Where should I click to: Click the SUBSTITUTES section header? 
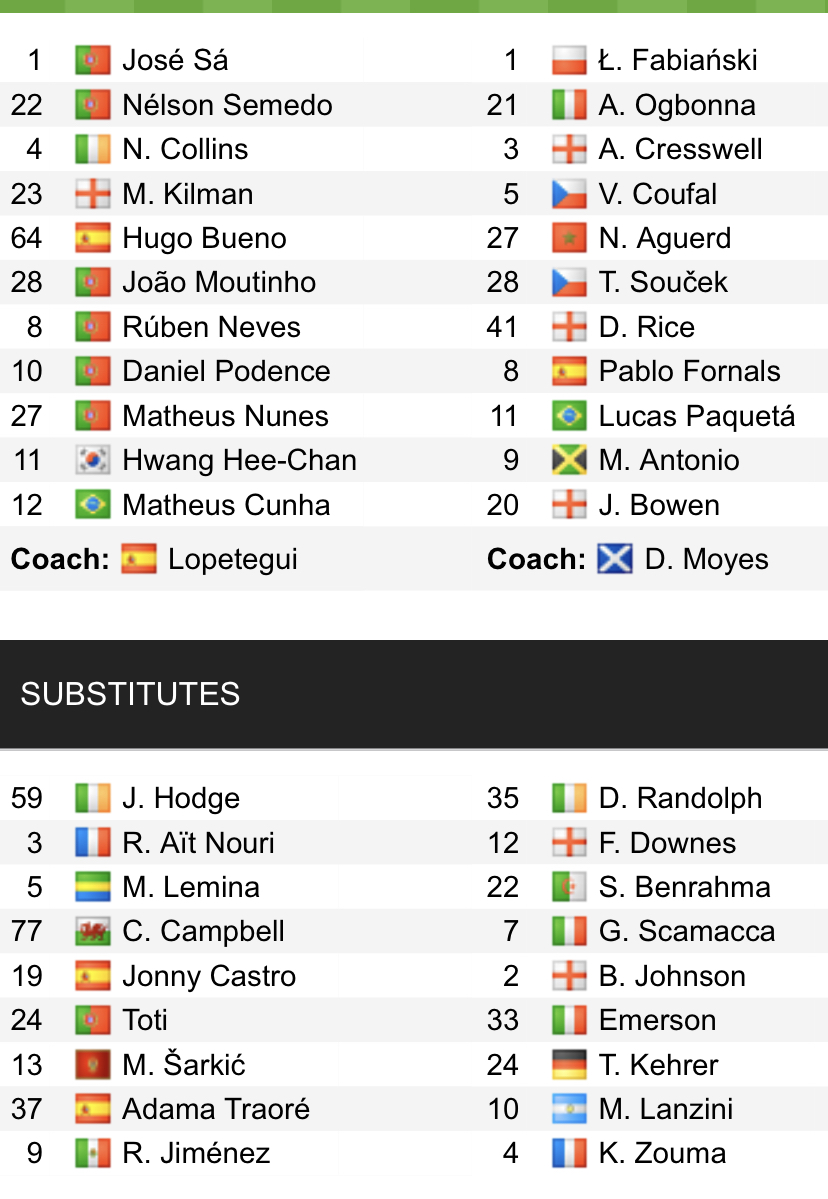pyautogui.click(x=414, y=694)
